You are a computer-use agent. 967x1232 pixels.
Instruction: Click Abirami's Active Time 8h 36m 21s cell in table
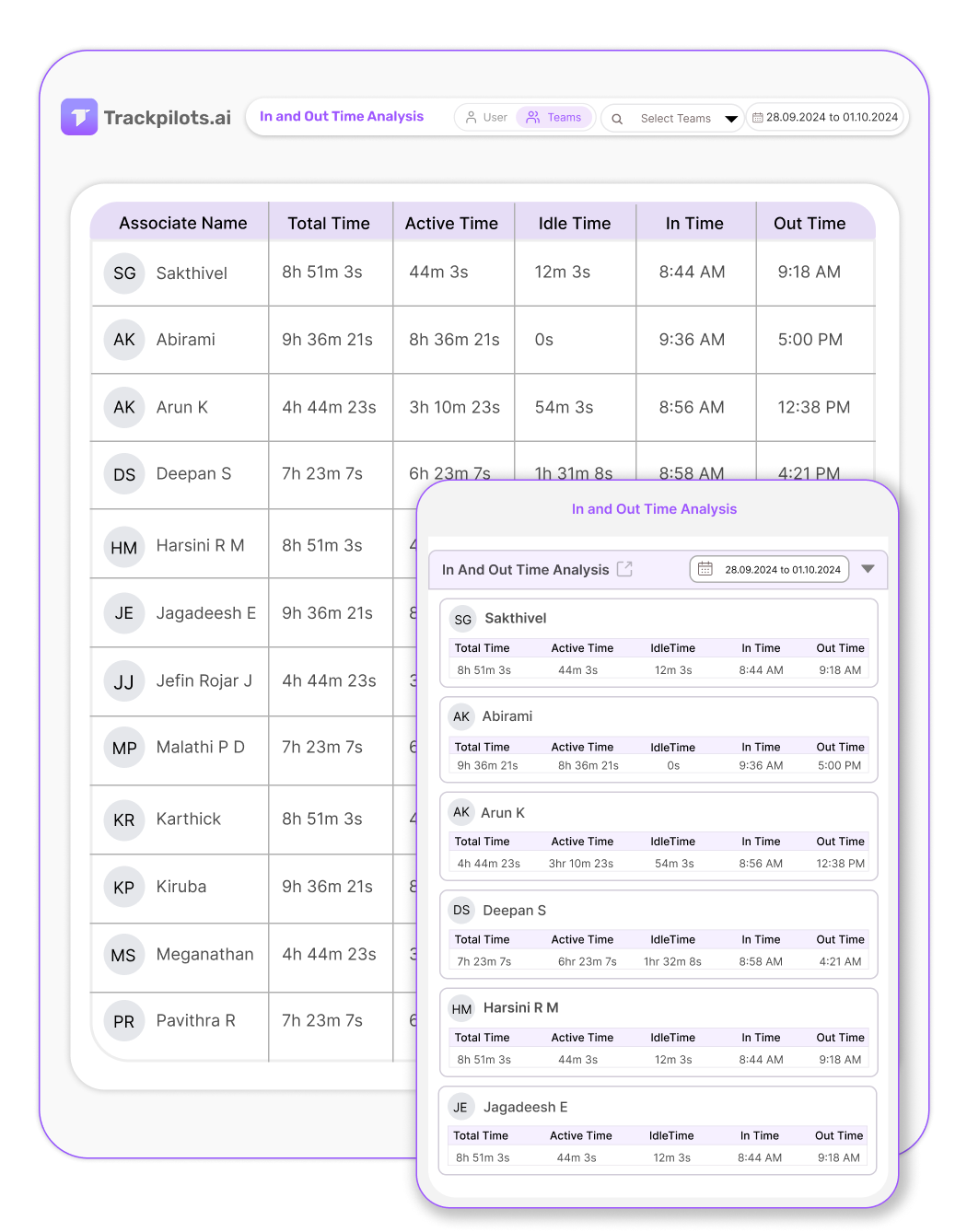(454, 339)
